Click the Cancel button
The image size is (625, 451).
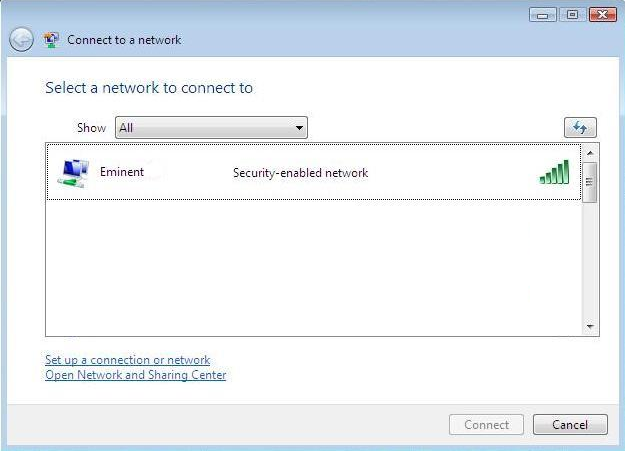pyautogui.click(x=570, y=425)
